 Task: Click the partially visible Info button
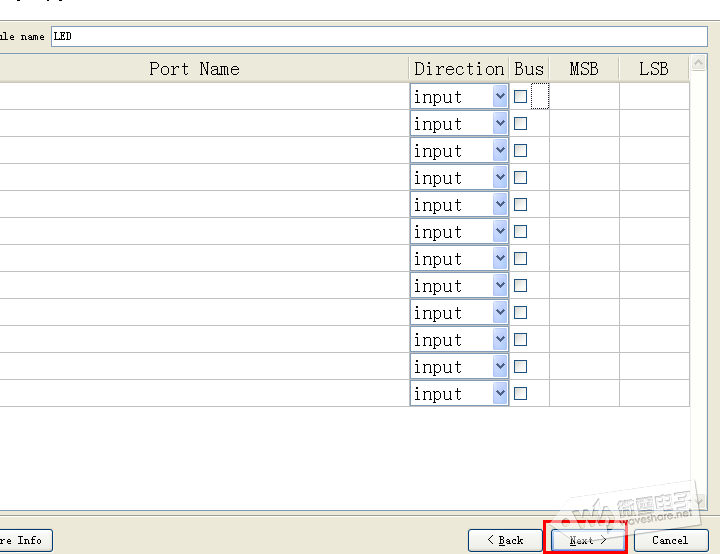25,540
